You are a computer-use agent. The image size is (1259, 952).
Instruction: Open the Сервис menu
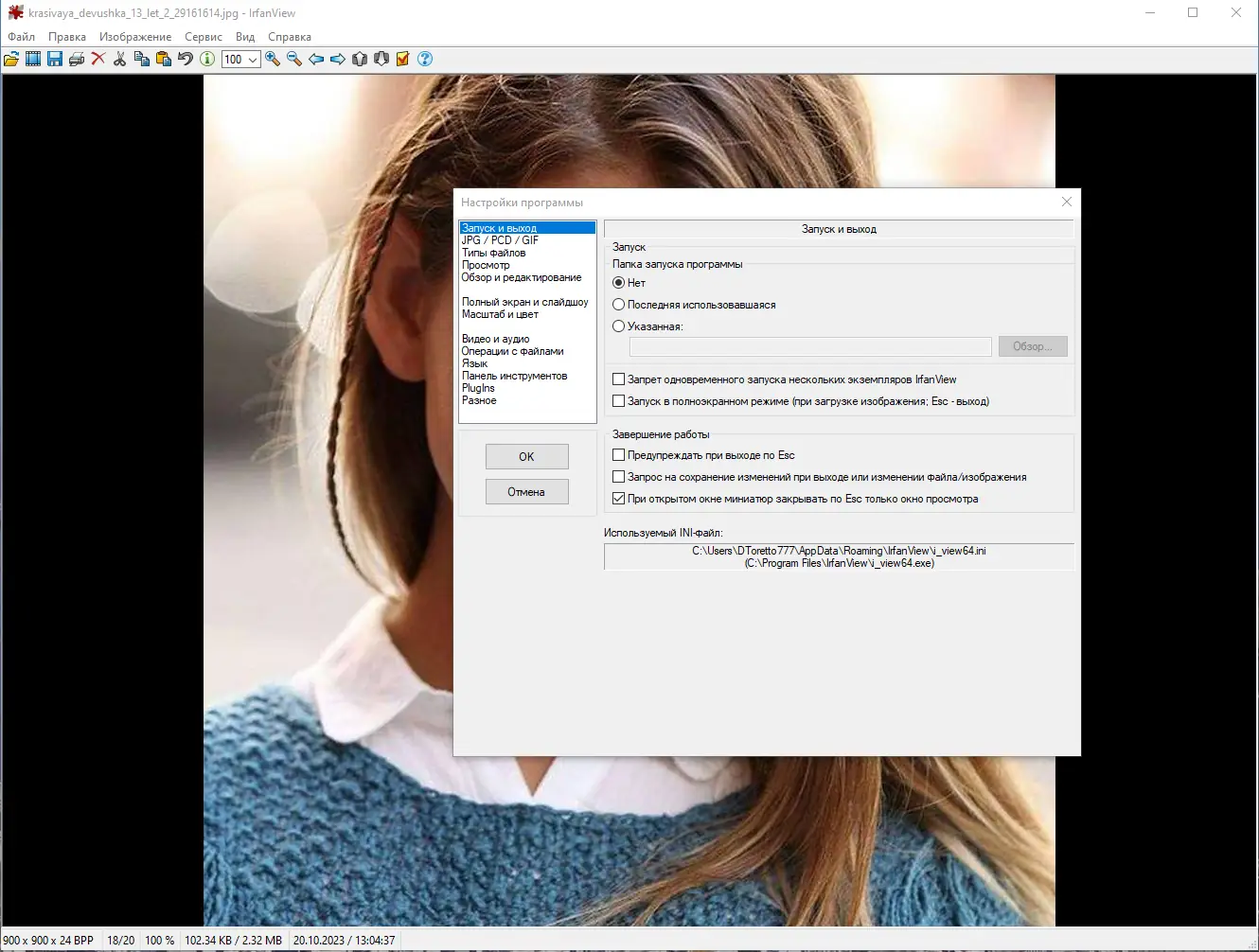(204, 37)
